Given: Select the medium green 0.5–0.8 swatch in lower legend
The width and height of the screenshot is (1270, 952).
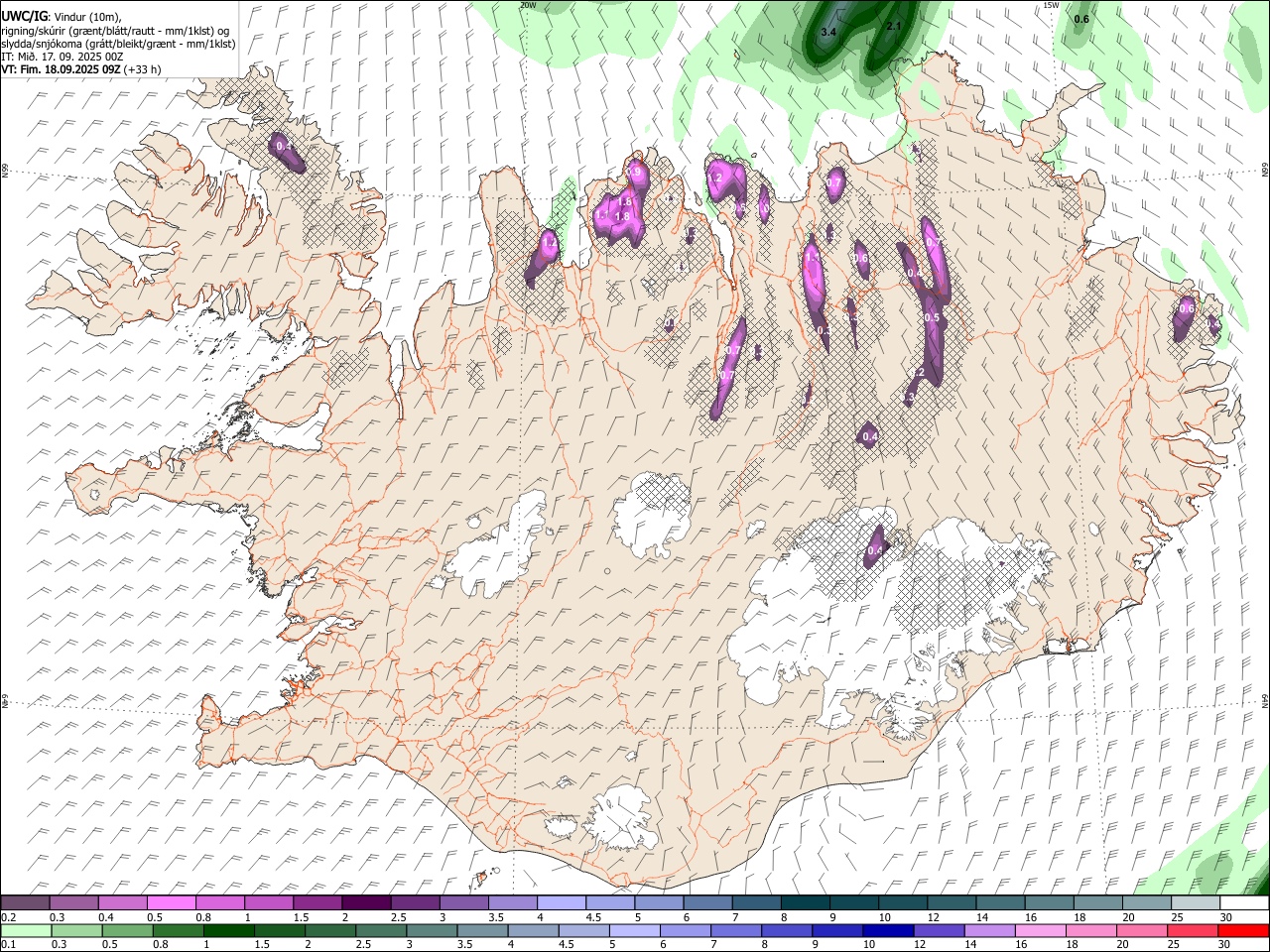Looking at the screenshot, I should 128,931.
